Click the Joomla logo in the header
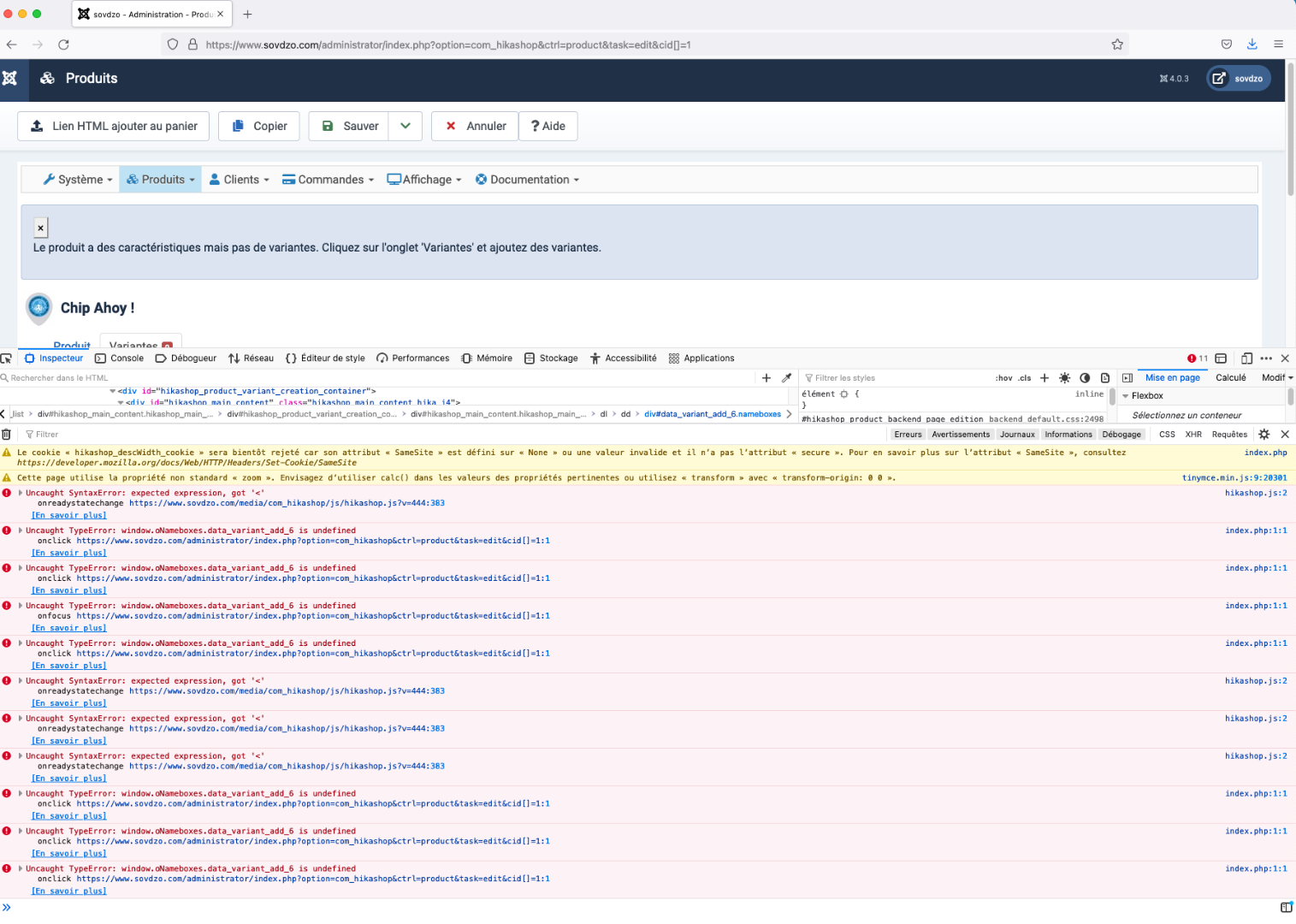Image resolution: width=1296 pixels, height=924 pixels. (x=10, y=79)
